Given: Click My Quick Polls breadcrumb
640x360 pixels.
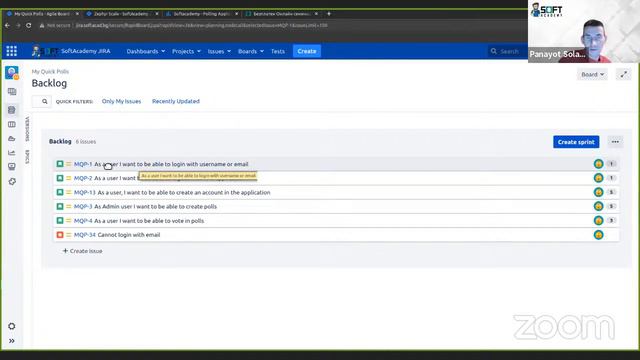Looking at the screenshot, I should pyautogui.click(x=50, y=71).
